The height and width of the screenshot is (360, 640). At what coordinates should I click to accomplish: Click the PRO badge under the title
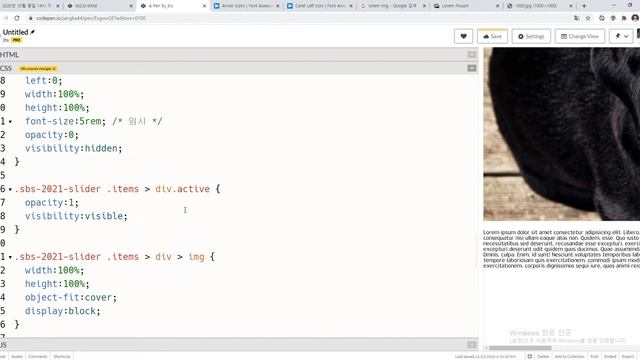(16, 40)
